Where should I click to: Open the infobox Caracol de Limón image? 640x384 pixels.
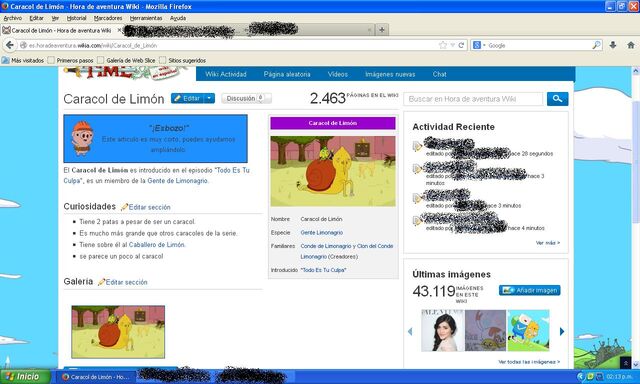click(x=333, y=171)
